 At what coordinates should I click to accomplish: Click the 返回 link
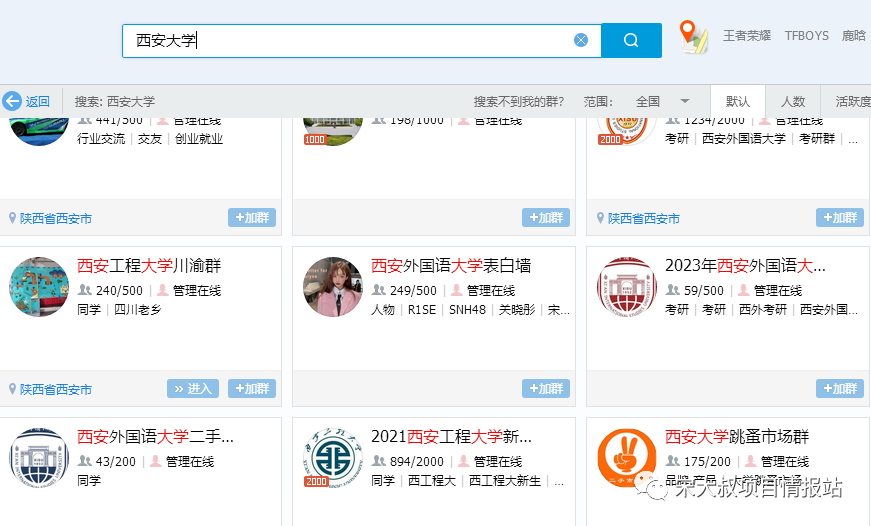pyautogui.click(x=38, y=102)
